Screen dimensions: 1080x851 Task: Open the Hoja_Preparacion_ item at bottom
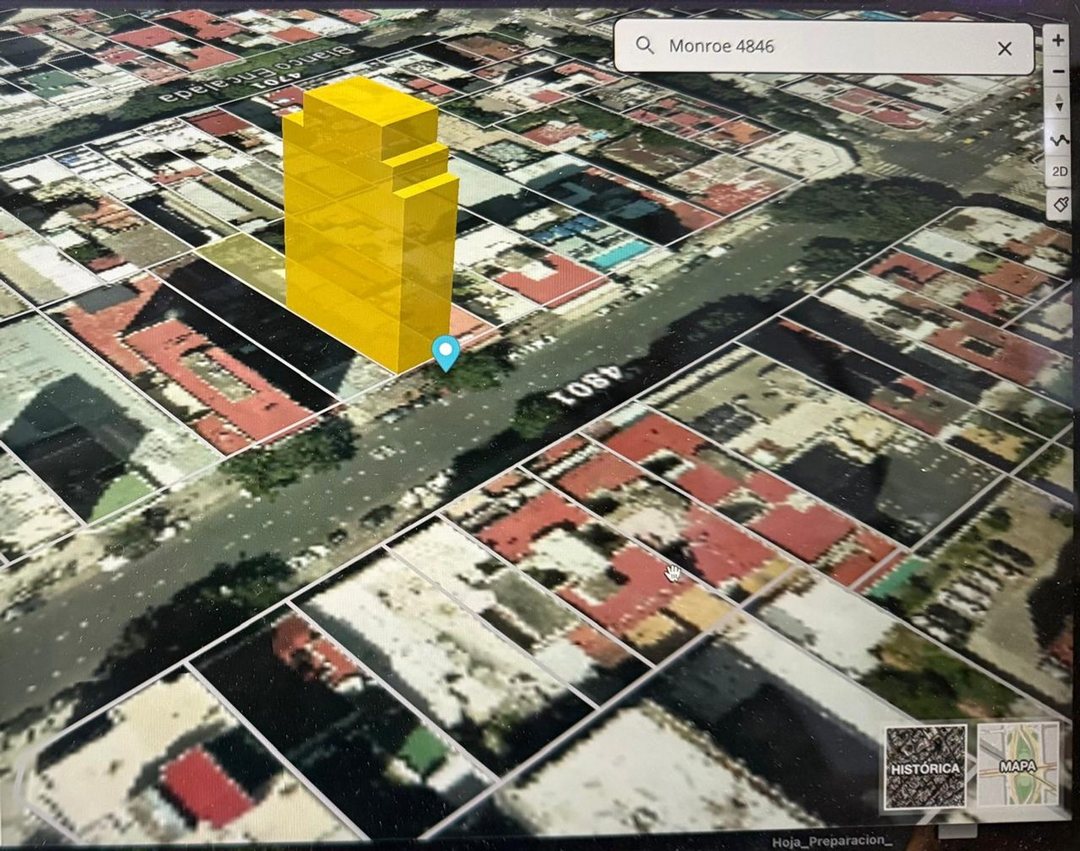point(831,841)
